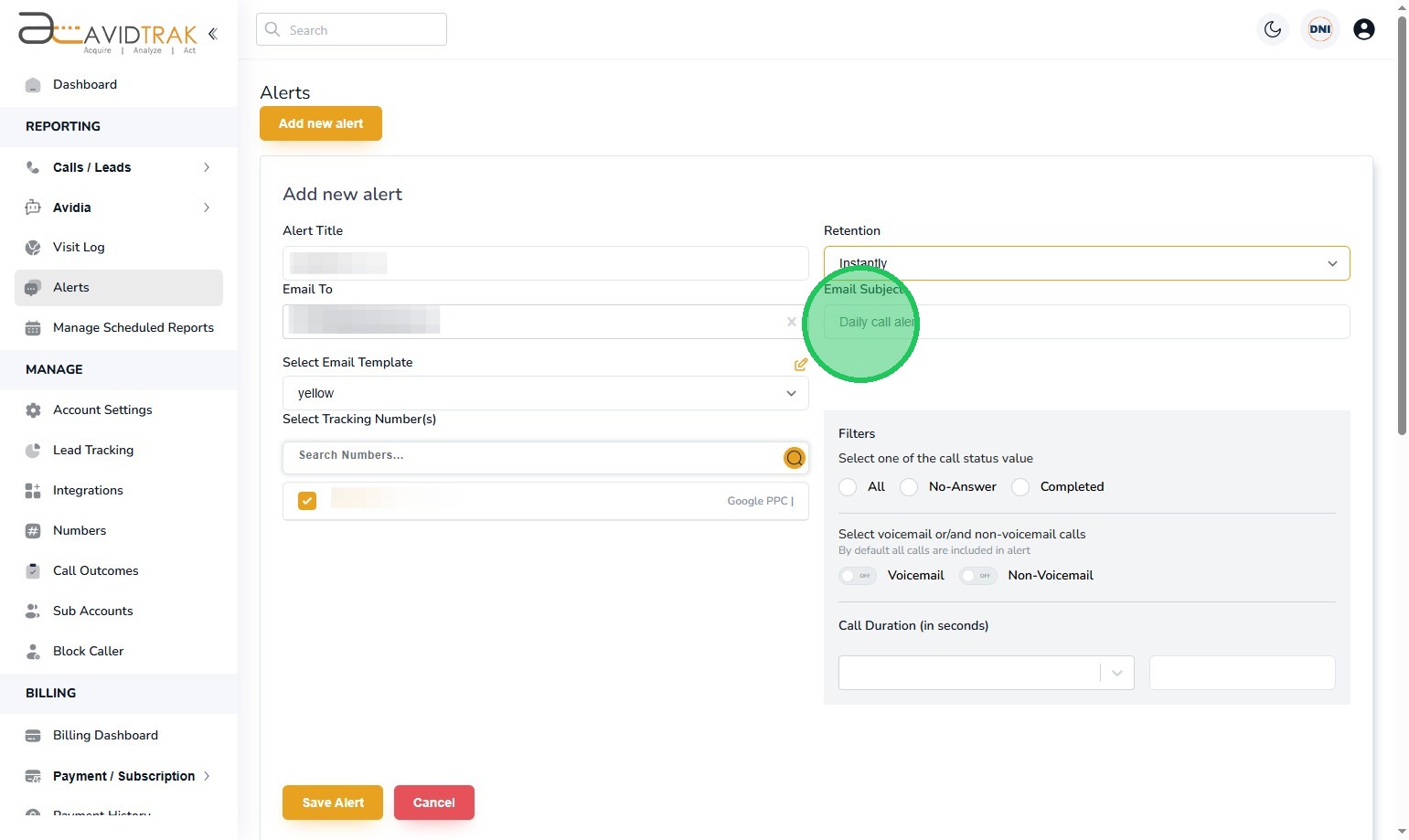The height and width of the screenshot is (840, 1409).
Task: Go to Call Outcomes in sidebar
Action: click(x=95, y=570)
